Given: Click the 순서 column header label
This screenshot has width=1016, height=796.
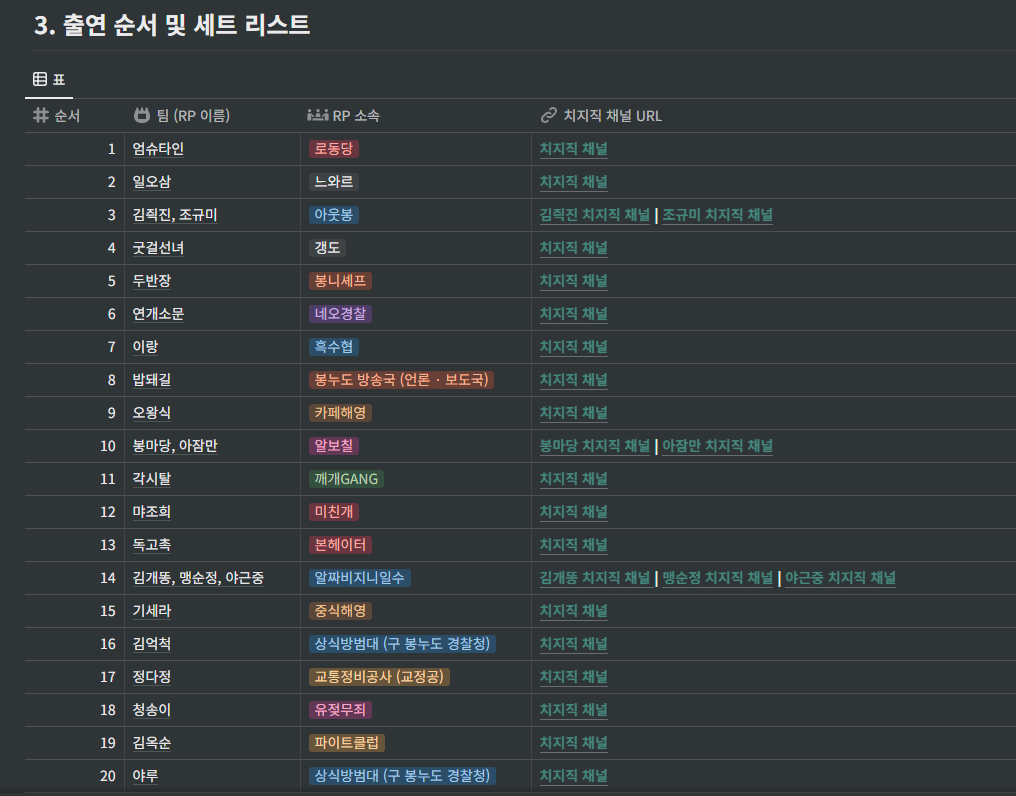Looking at the screenshot, I should [67, 116].
